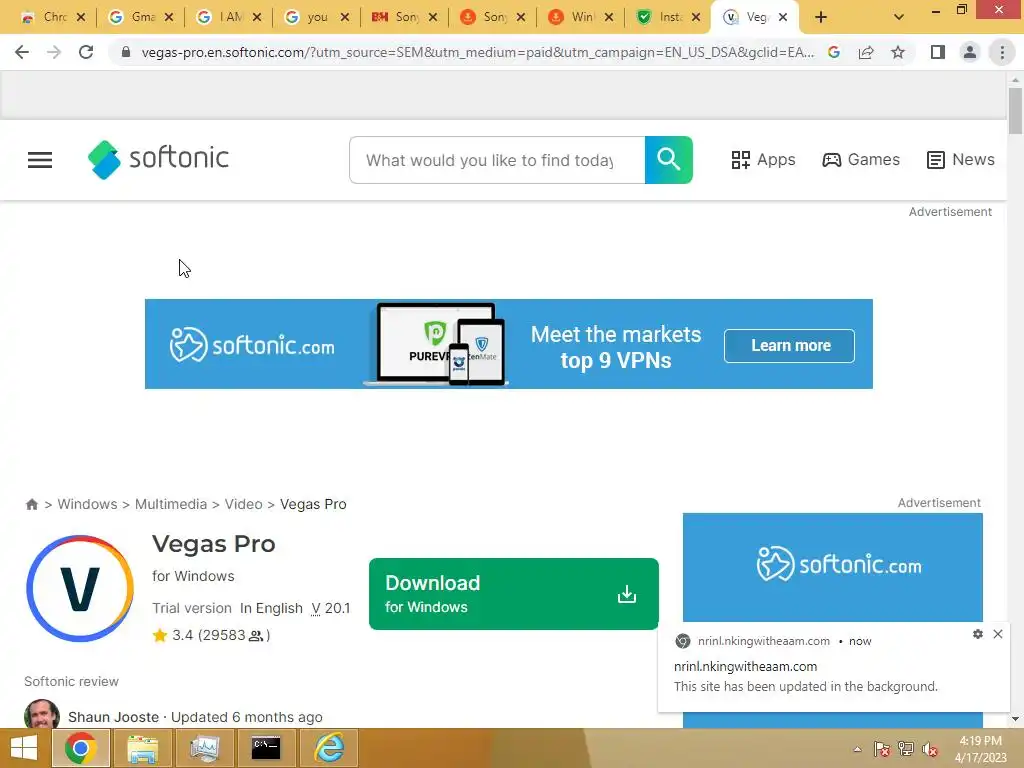
Task: Reload the current page
Action: tap(86, 52)
